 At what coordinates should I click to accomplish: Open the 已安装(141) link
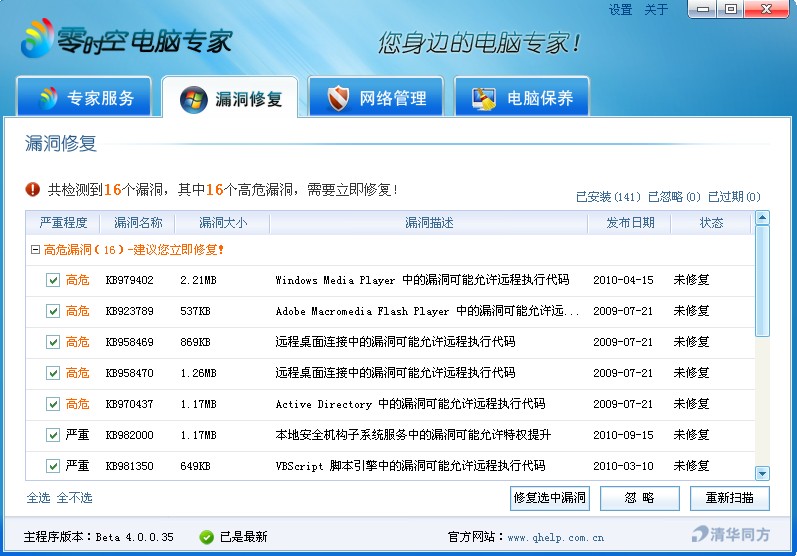pyautogui.click(x=608, y=197)
